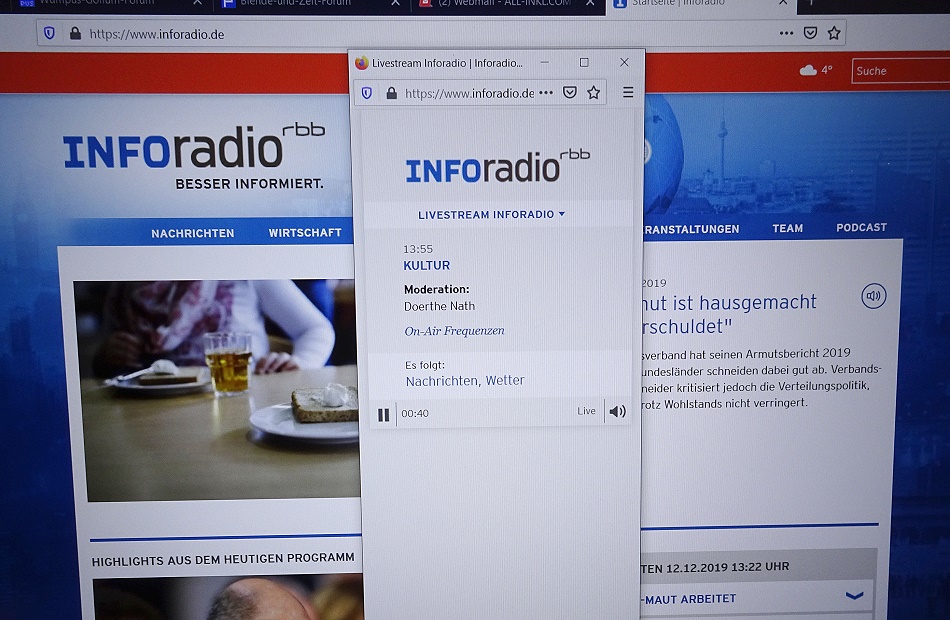Click the weather cloud icon showing 4°

(x=808, y=70)
